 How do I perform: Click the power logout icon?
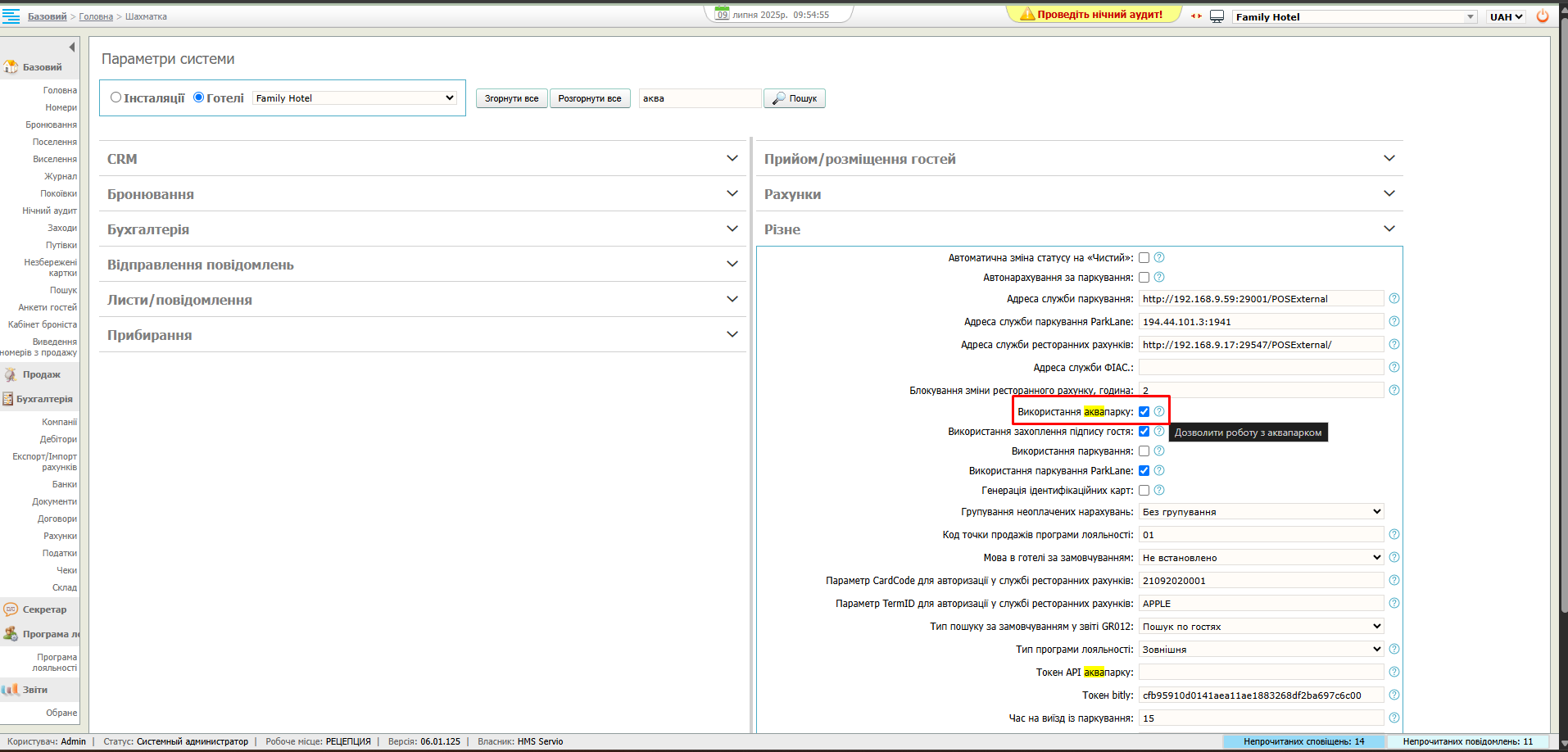[1543, 16]
